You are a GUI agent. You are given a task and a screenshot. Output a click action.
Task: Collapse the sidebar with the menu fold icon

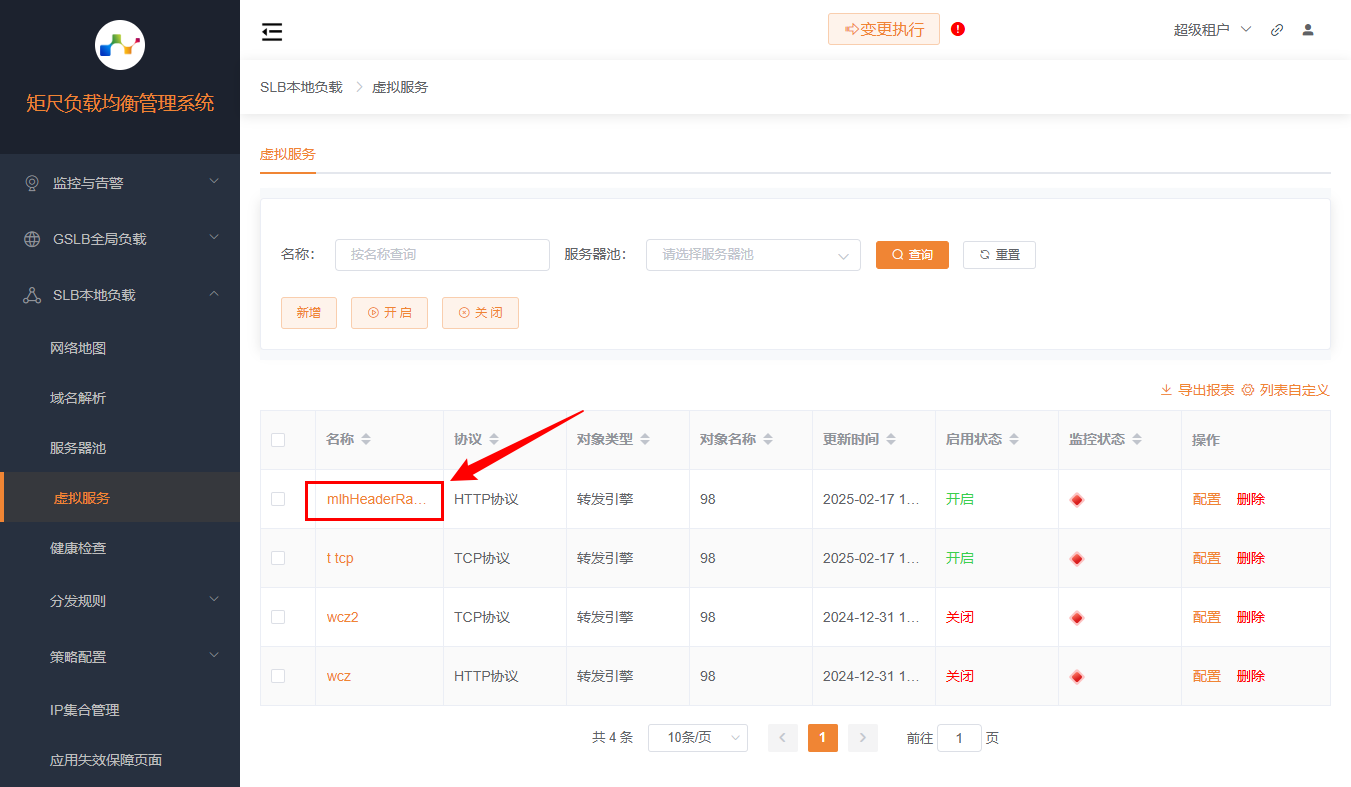272,32
